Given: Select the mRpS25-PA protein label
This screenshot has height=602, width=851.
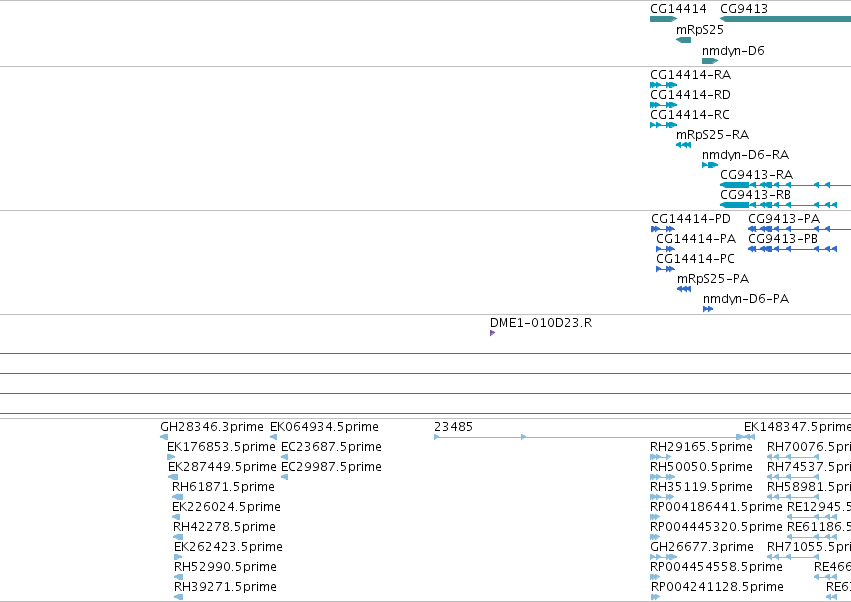Looking at the screenshot, I should click(x=713, y=279).
